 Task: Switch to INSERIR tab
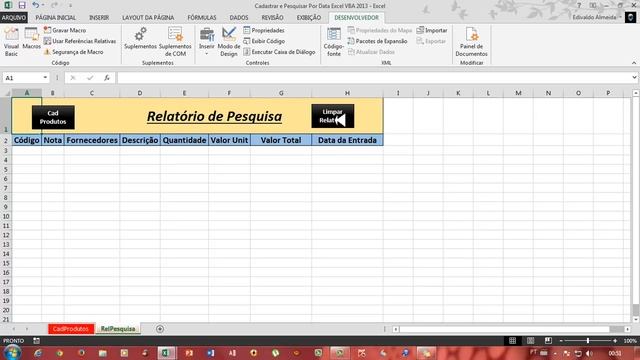[x=99, y=18]
